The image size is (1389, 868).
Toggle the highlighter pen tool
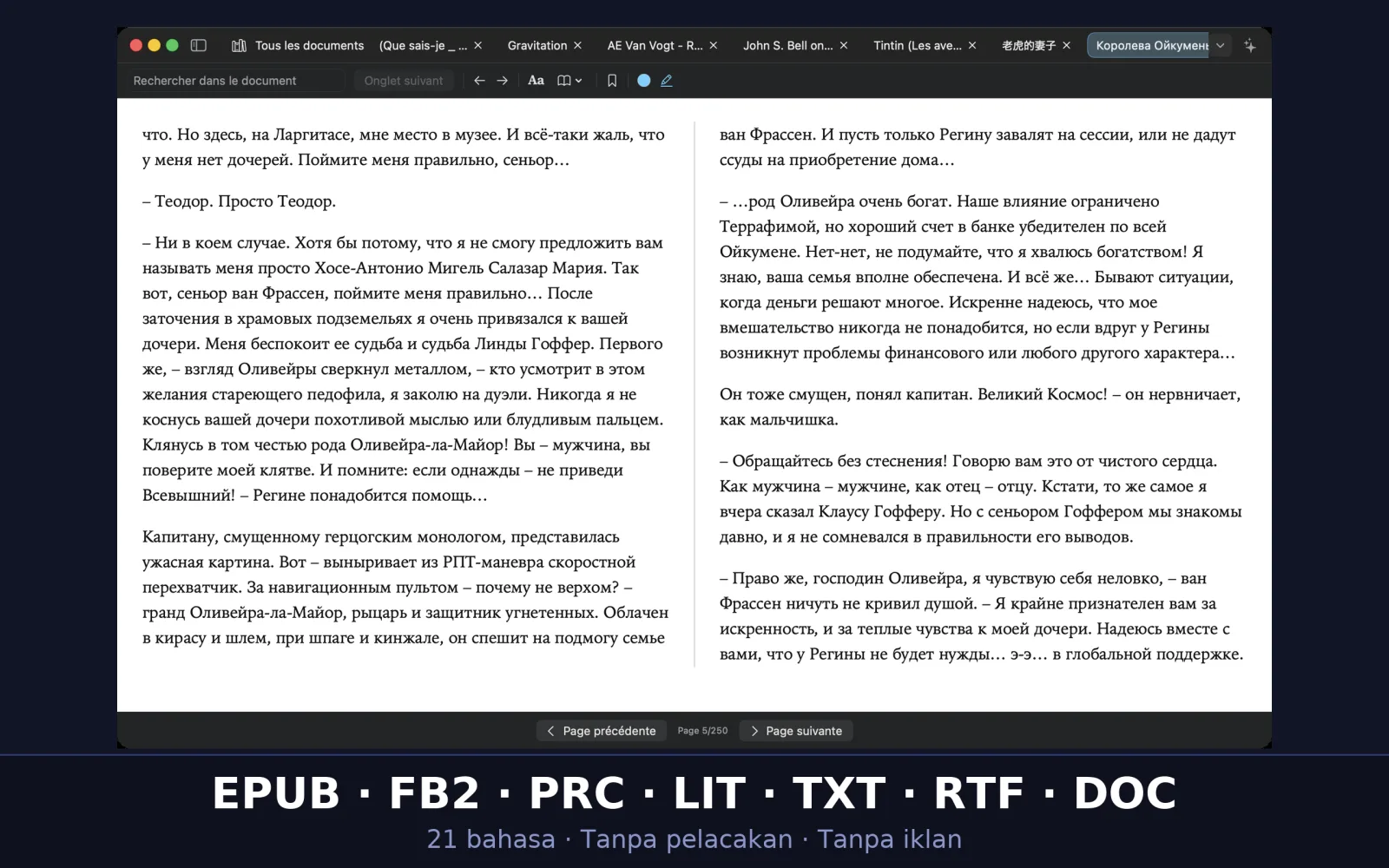(667, 80)
